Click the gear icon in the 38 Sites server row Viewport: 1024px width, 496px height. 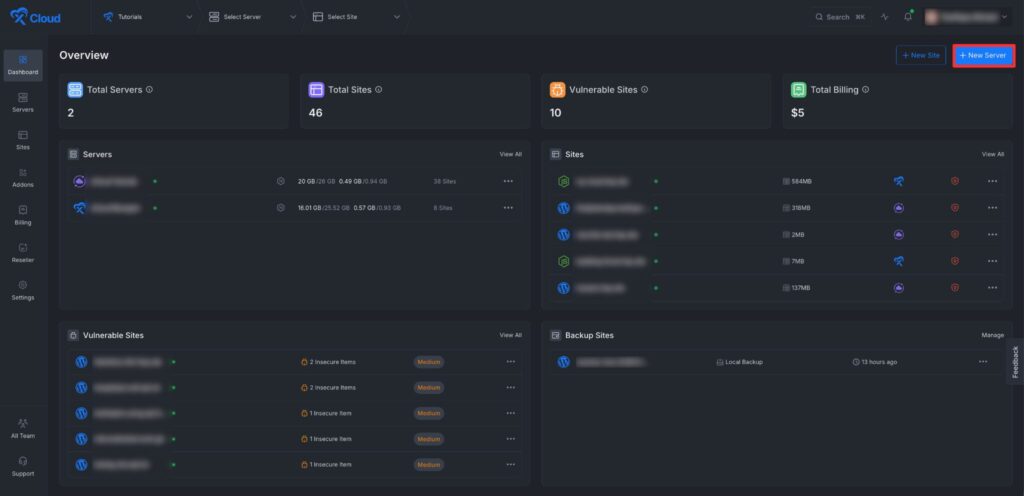pyautogui.click(x=281, y=181)
